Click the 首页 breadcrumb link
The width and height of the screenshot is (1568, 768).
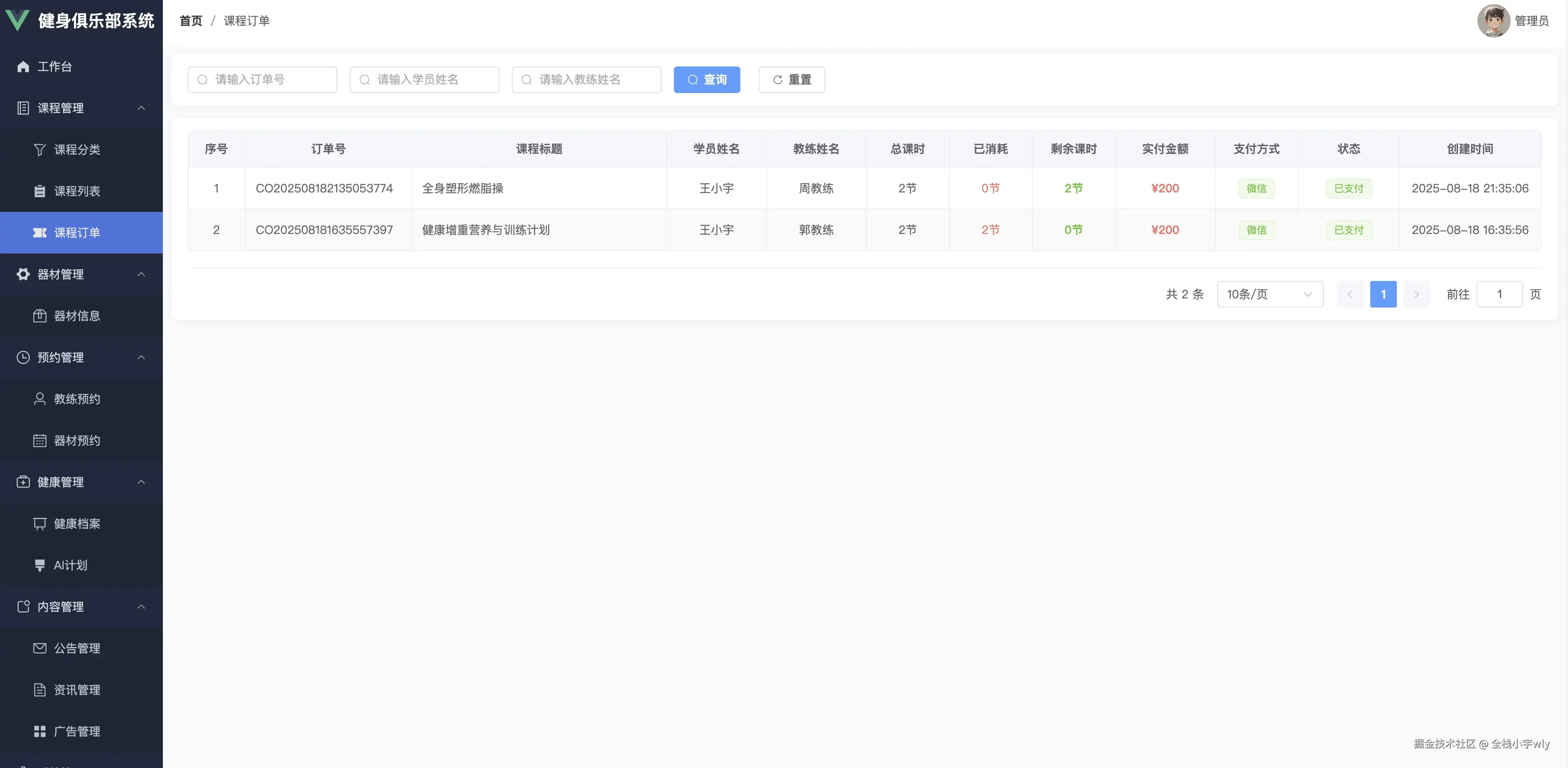point(191,21)
